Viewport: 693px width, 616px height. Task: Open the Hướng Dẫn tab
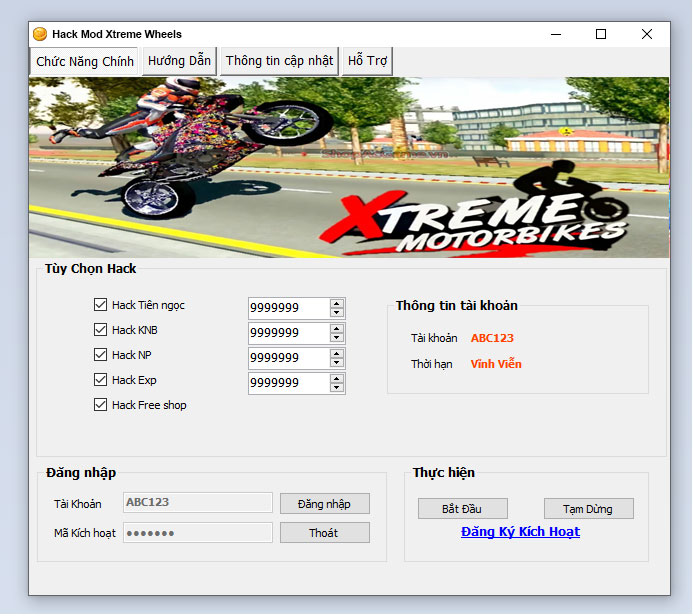179,61
